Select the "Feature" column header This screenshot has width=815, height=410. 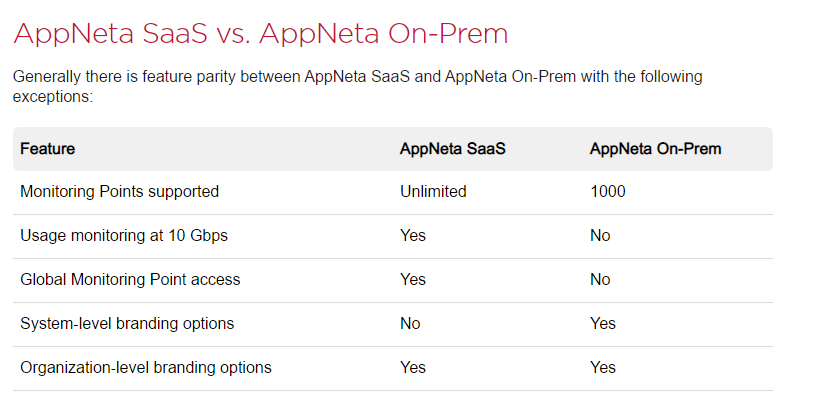tap(47, 149)
